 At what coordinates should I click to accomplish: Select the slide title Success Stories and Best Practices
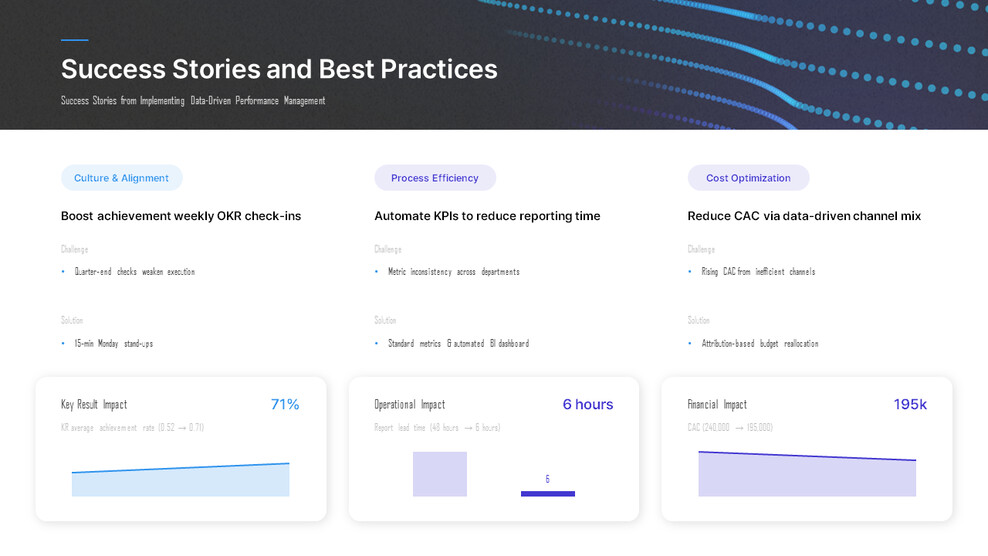pyautogui.click(x=279, y=69)
